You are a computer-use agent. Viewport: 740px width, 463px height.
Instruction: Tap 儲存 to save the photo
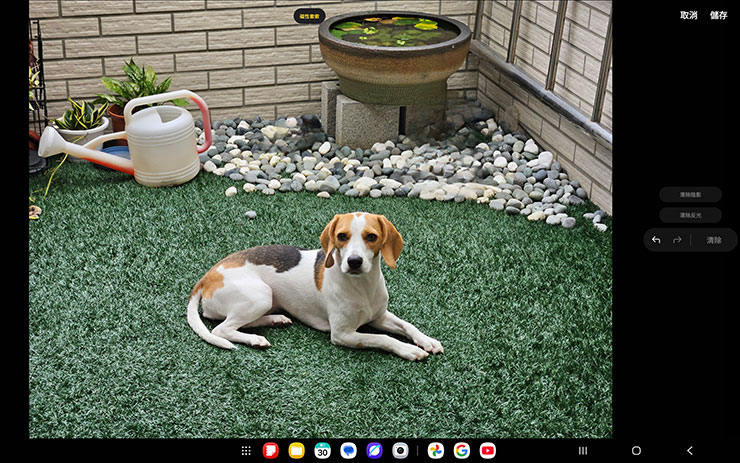718,15
